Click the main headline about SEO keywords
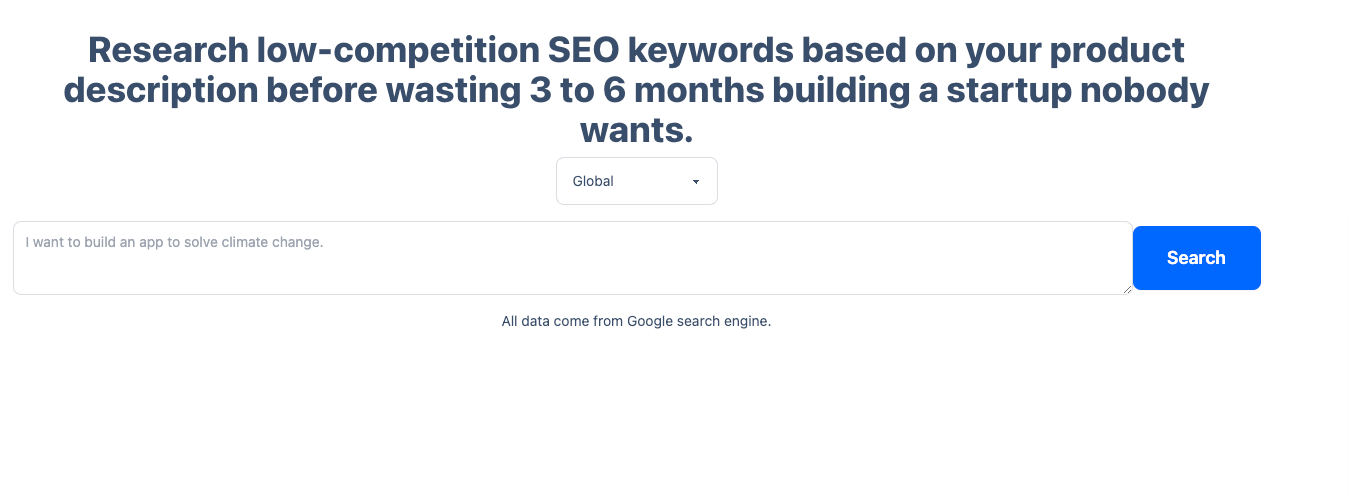This screenshot has height=493, width=1349. (x=637, y=90)
